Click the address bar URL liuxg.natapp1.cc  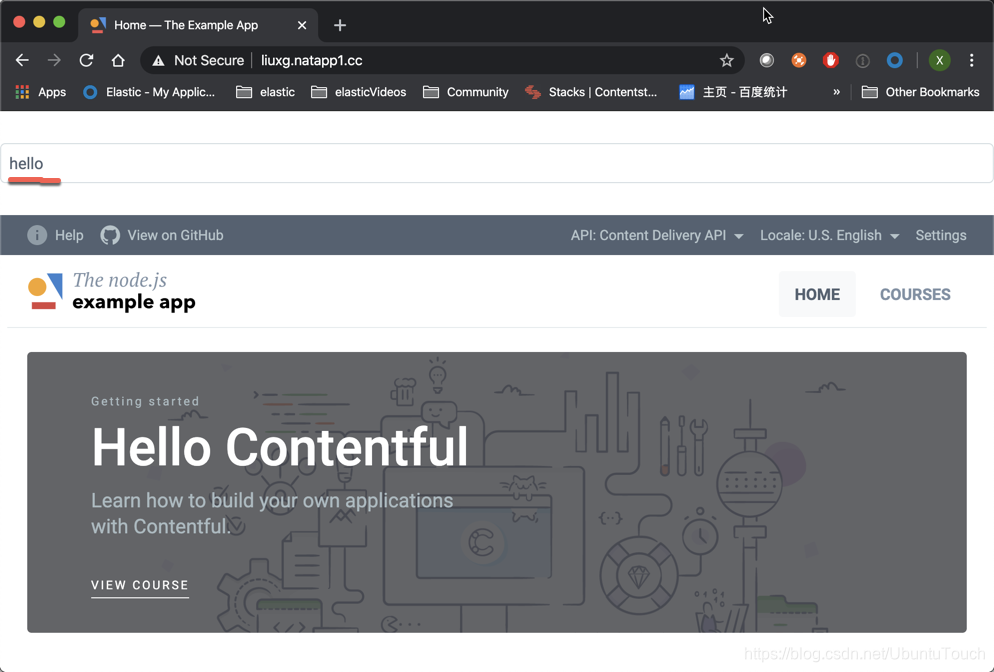point(312,60)
